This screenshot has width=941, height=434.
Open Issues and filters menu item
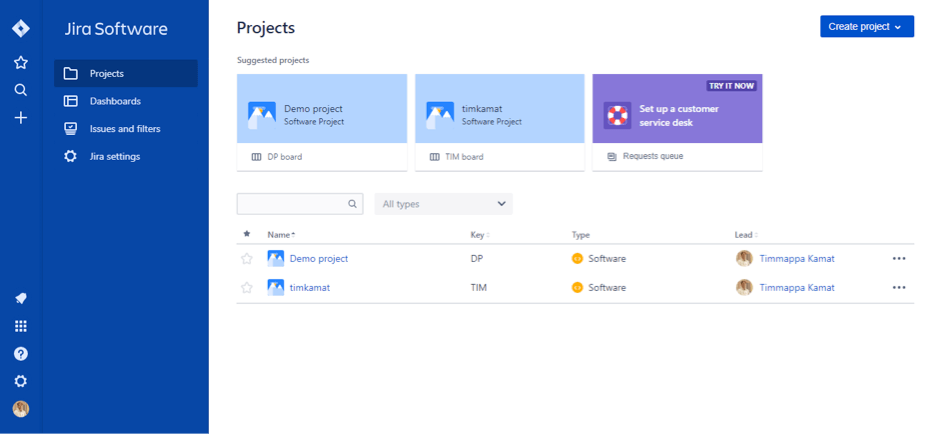click(125, 129)
